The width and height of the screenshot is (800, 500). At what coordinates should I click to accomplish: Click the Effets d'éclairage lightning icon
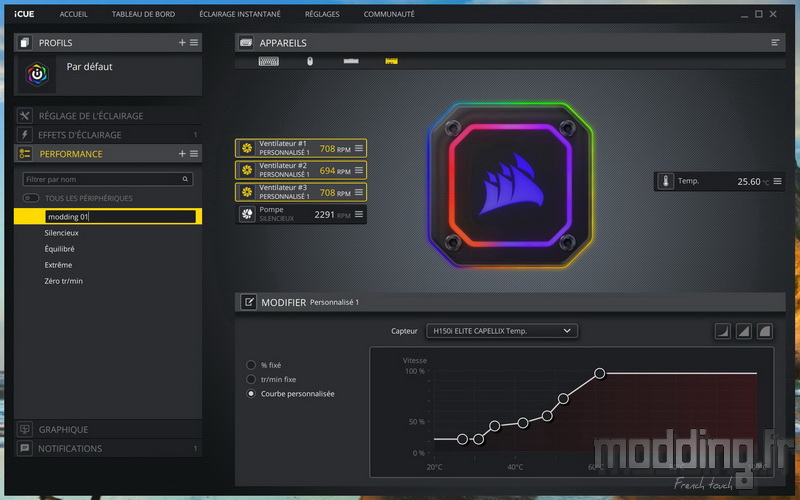pyautogui.click(x=24, y=135)
